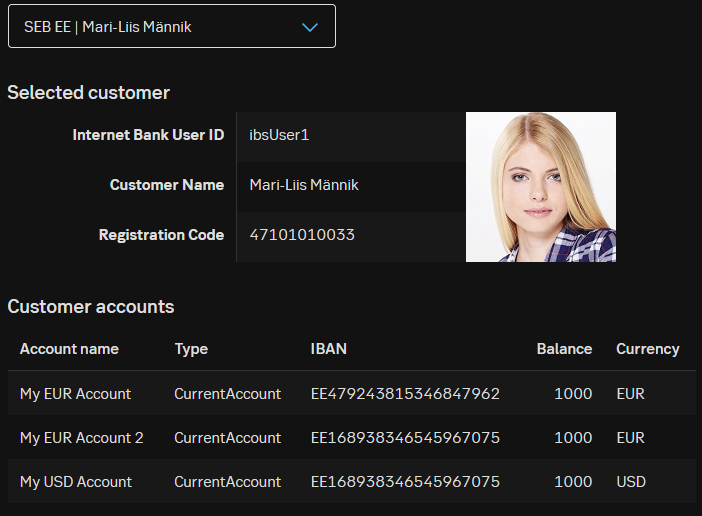Image resolution: width=702 pixels, height=516 pixels.
Task: Click the Mari-Liis Männik customer name field
Action: pos(303,185)
